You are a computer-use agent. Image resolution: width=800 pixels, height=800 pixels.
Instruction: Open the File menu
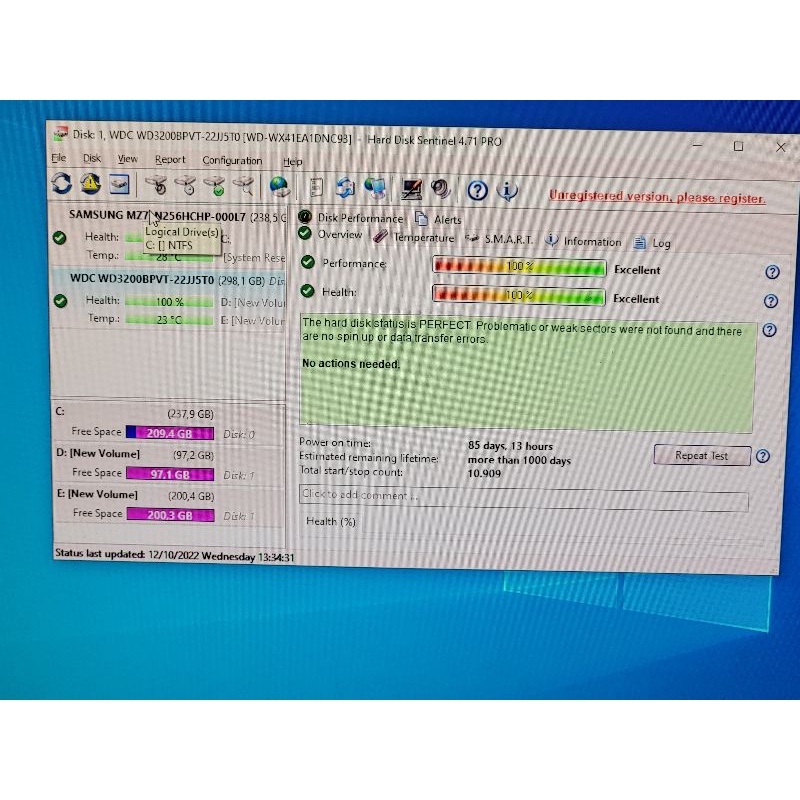(x=59, y=158)
